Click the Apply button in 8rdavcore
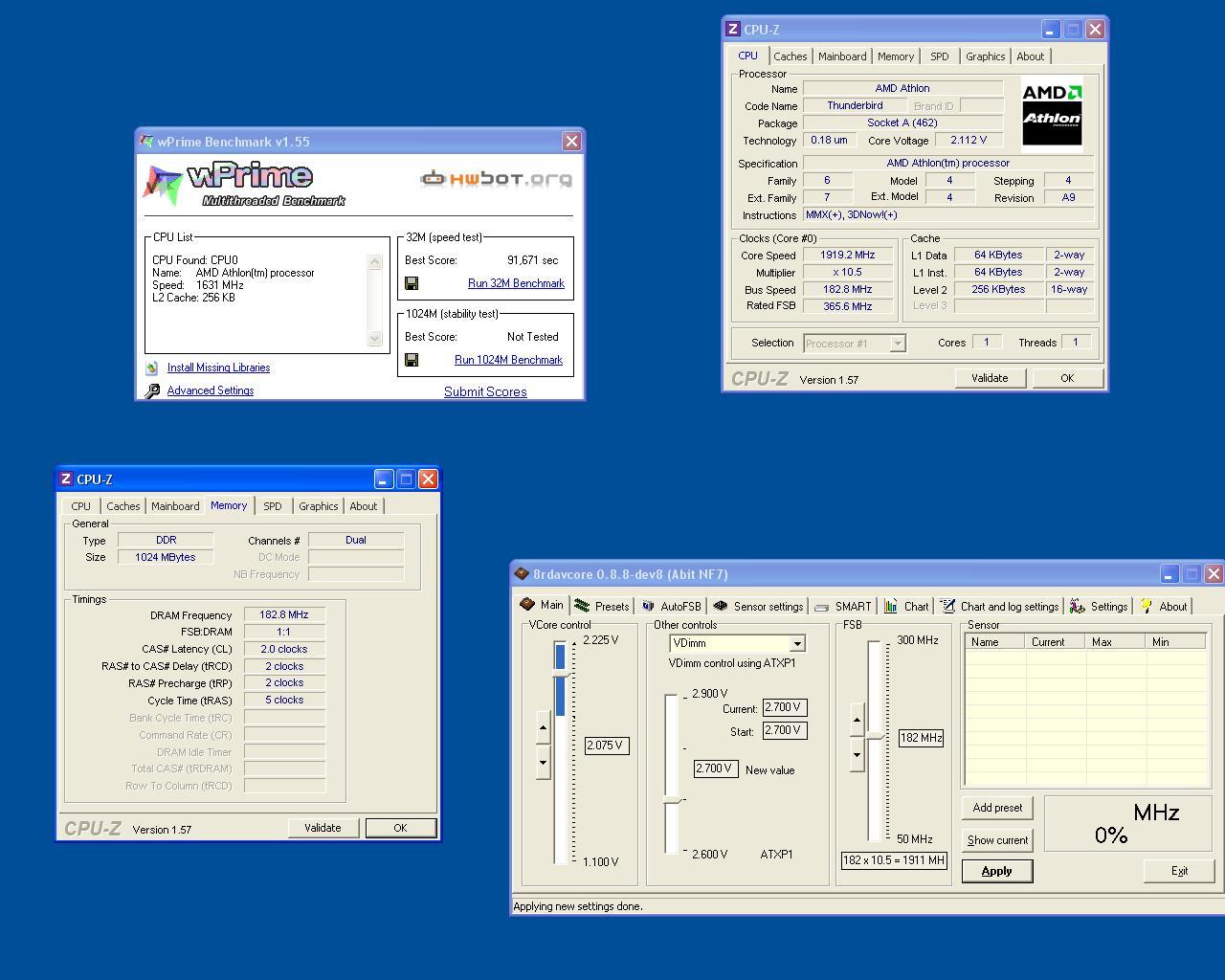This screenshot has width=1225, height=980. (x=997, y=871)
